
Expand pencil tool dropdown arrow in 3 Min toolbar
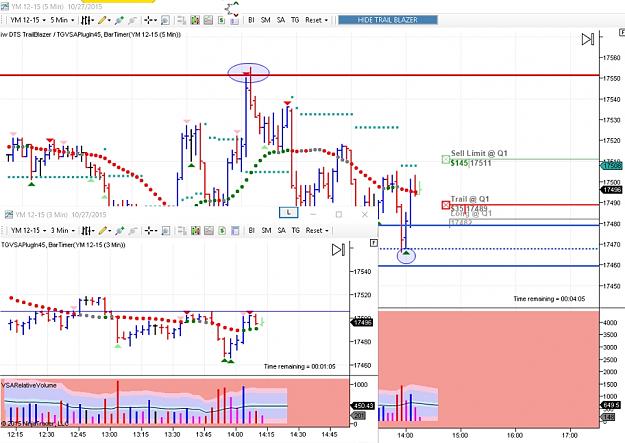110,231
